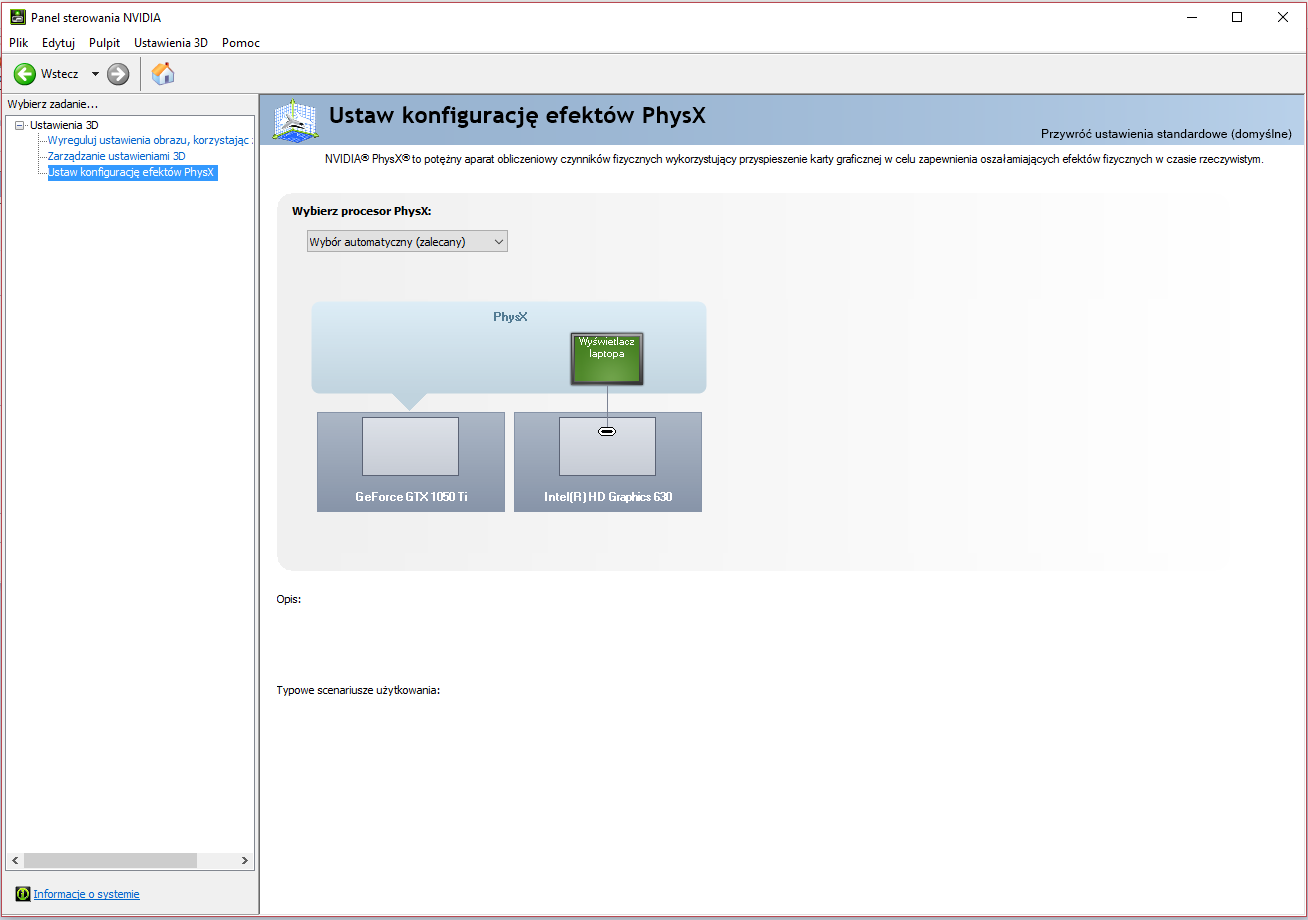Click Przywróć ustawienia standardowe link
This screenshot has width=1308, height=920.
(x=1166, y=134)
